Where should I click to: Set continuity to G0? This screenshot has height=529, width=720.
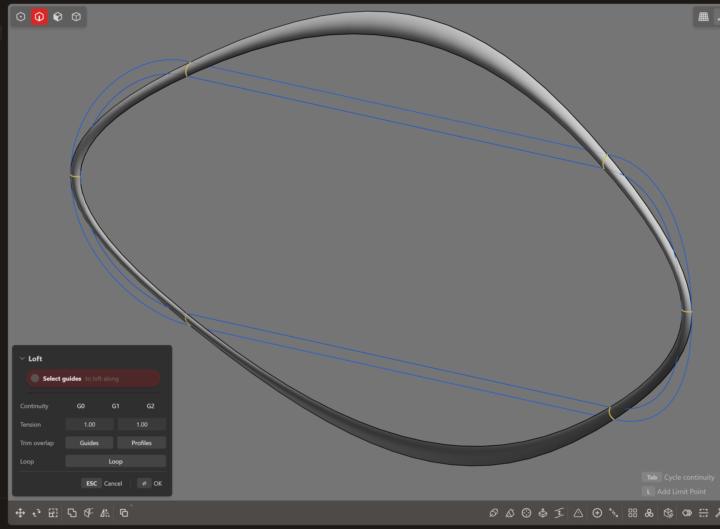81,406
